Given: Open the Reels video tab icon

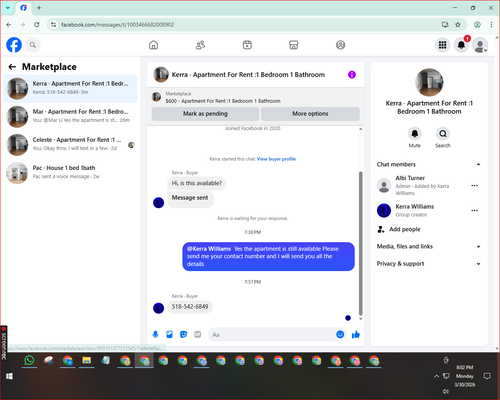Looking at the screenshot, I should tap(247, 45).
